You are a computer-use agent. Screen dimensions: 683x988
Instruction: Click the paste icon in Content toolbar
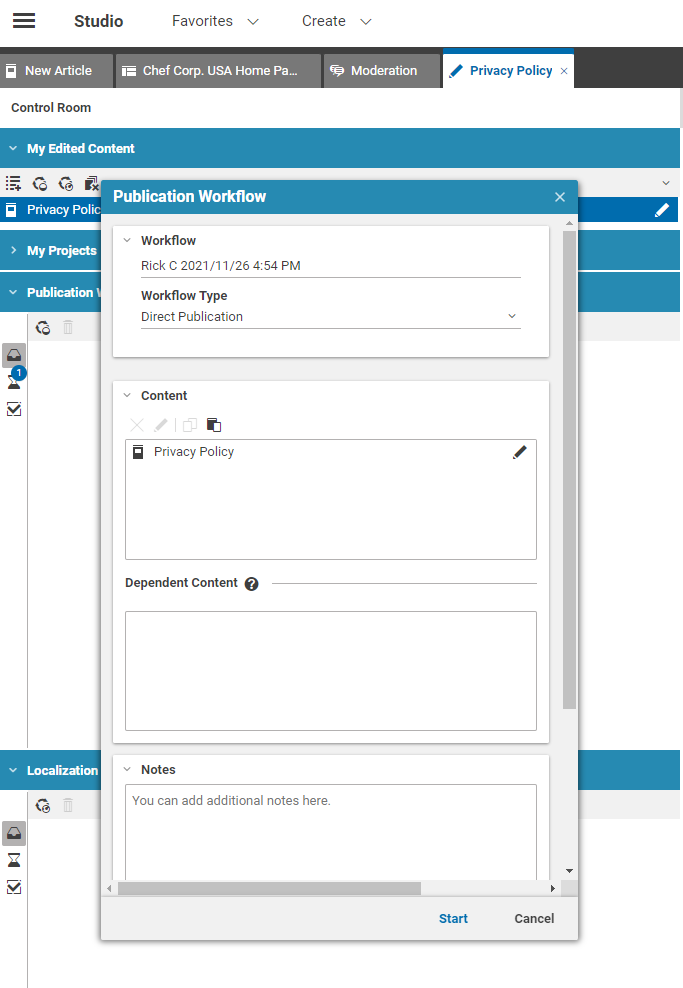[x=214, y=425]
